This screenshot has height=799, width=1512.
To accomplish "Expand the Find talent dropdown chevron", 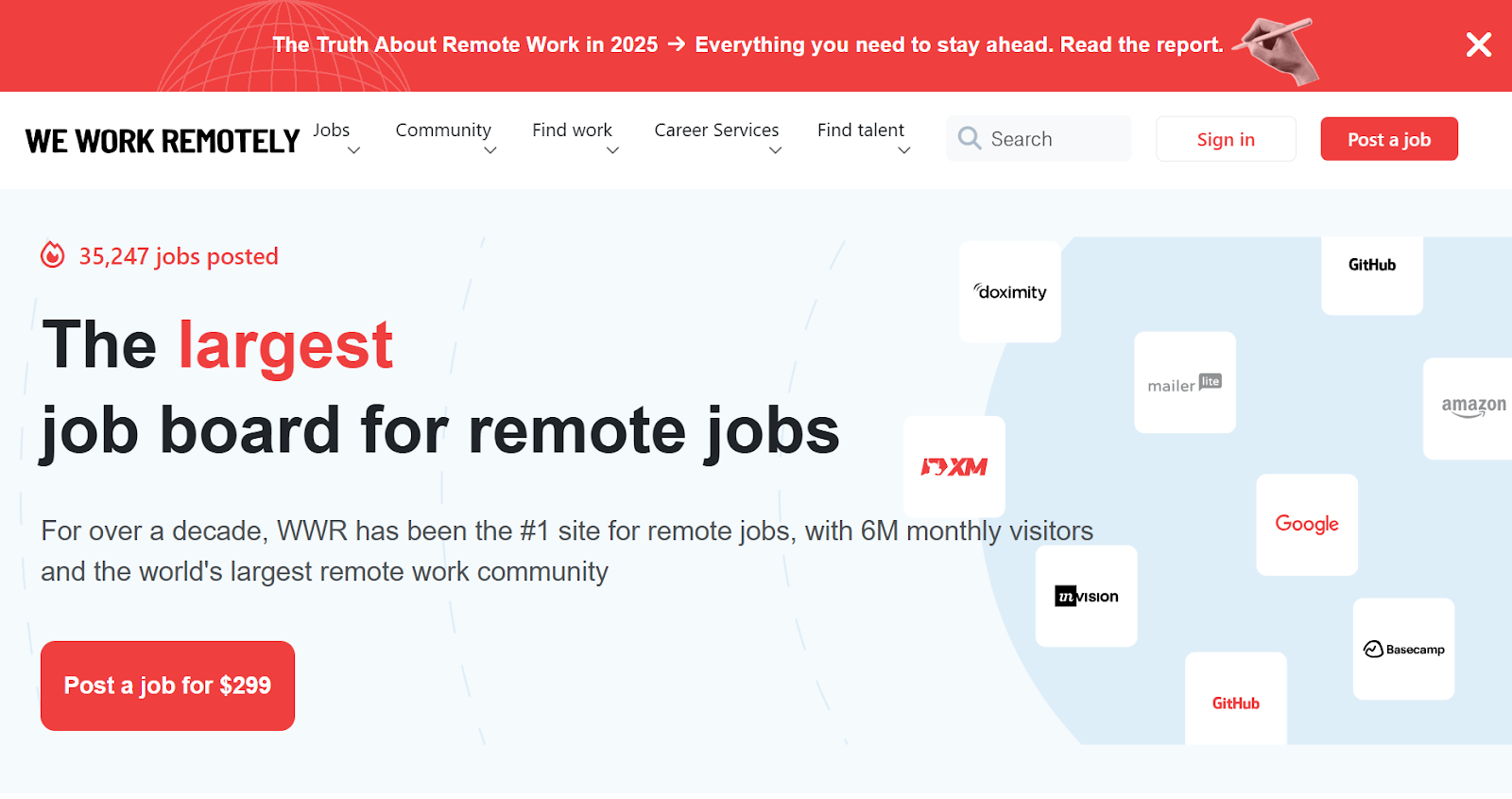I will point(904,150).
